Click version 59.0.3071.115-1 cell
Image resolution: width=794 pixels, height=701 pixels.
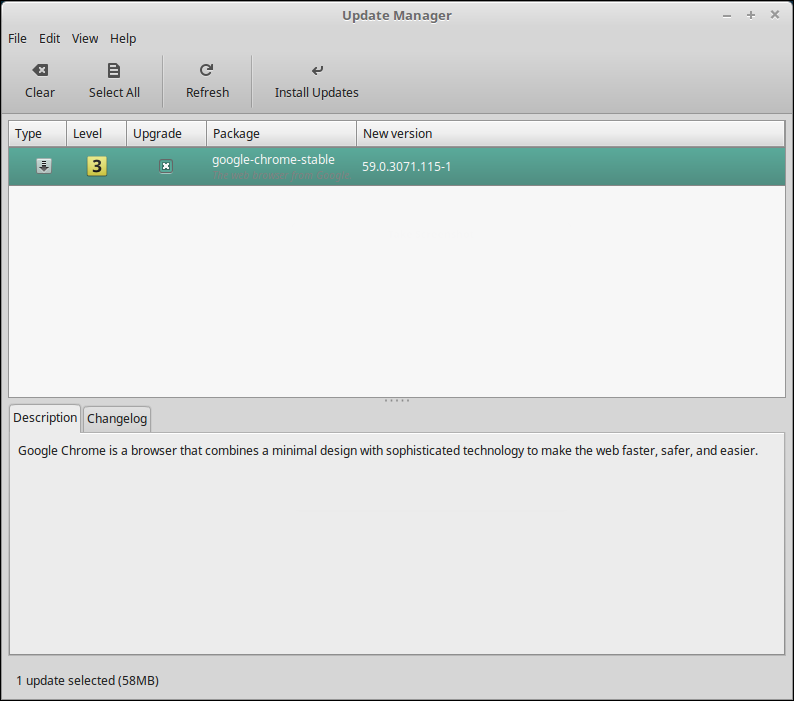click(x=407, y=167)
